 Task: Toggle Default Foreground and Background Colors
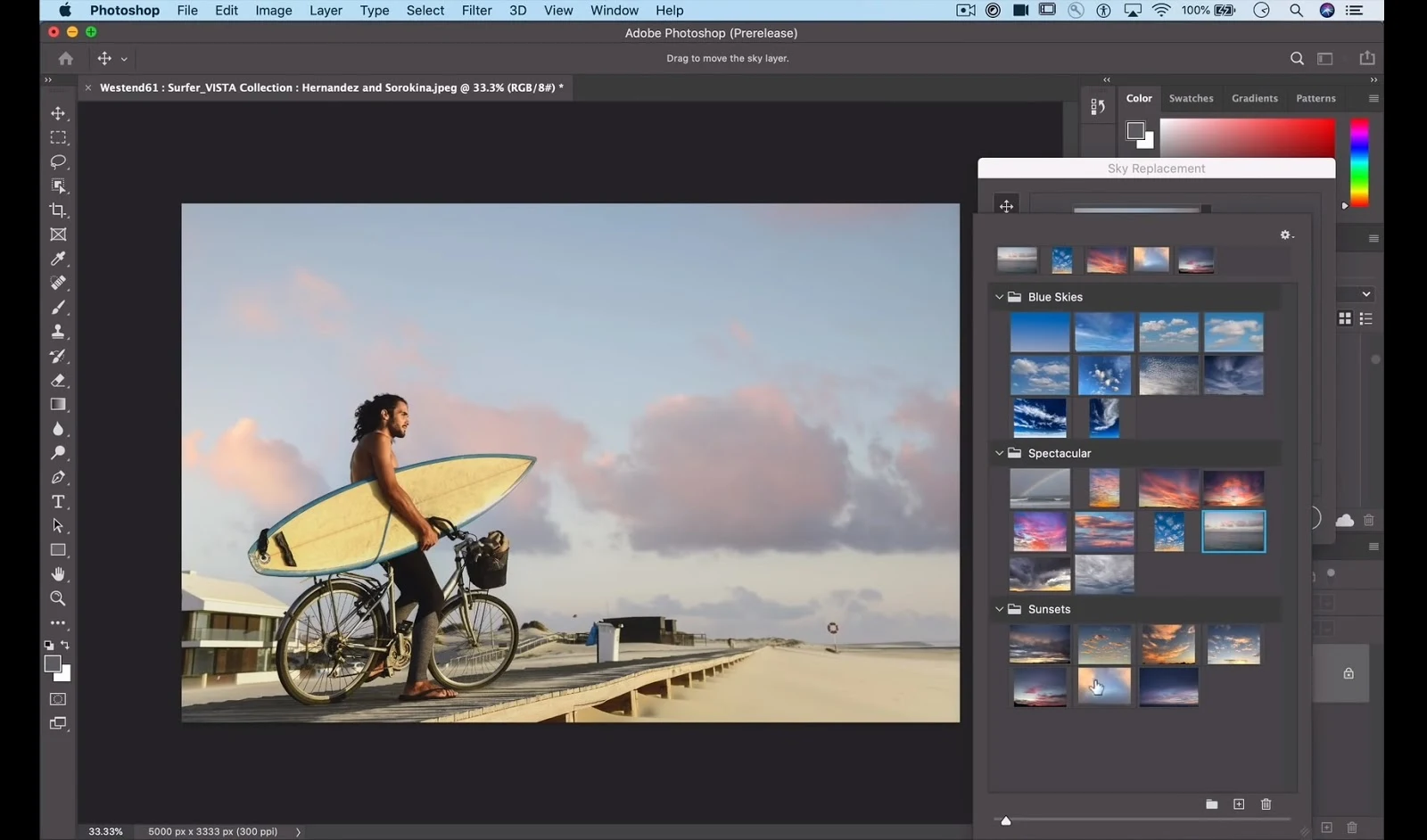click(50, 646)
